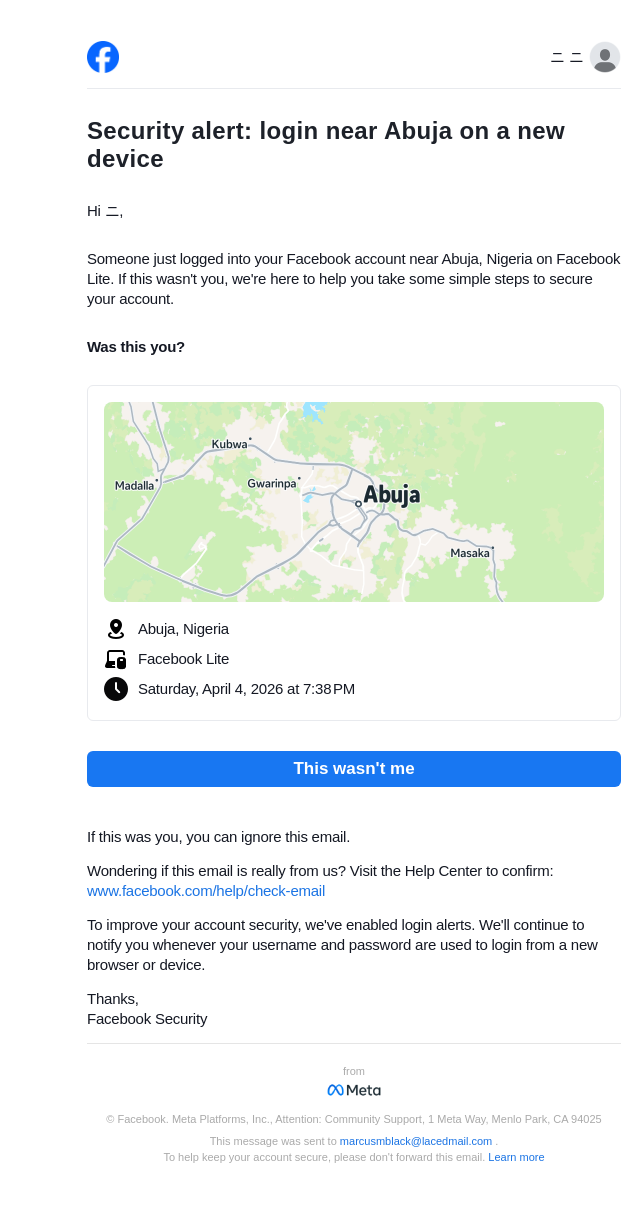This screenshot has height=1213, width=624.
Task: Click the marcusmblack@lacedmail.com email link
Action: coord(416,1141)
